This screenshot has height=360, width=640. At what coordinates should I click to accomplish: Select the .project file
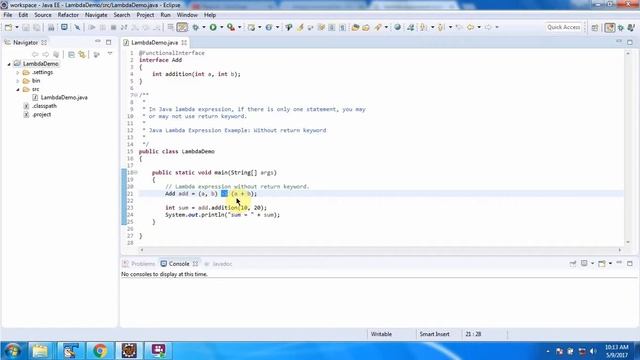[41, 115]
